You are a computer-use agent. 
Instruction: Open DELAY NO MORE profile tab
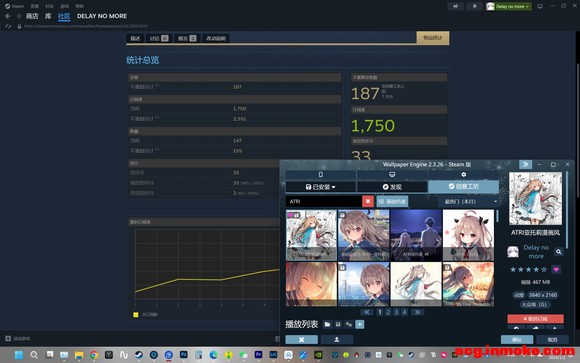pyautogui.click(x=102, y=16)
